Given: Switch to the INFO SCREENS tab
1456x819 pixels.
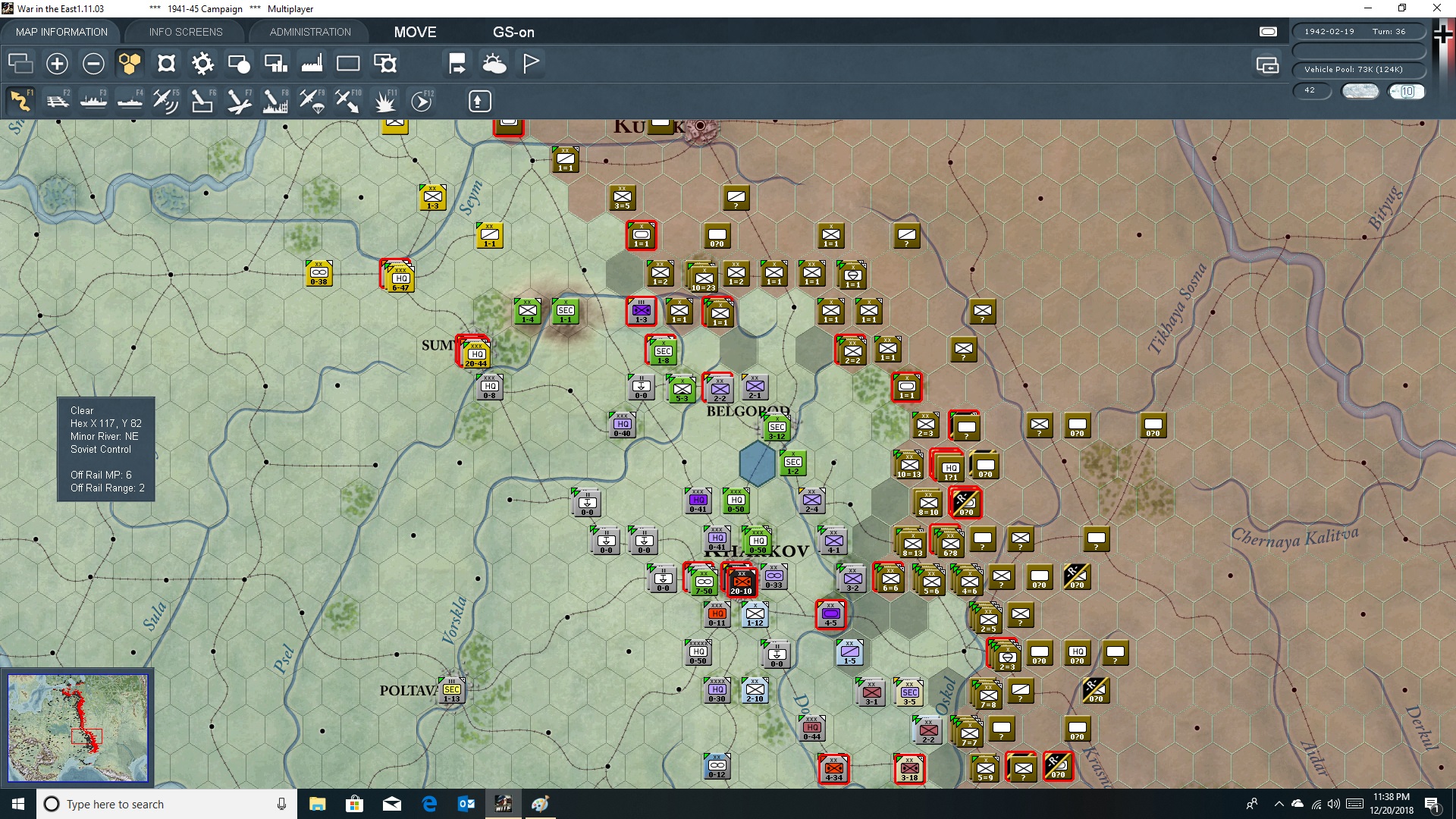Looking at the screenshot, I should 186,32.
